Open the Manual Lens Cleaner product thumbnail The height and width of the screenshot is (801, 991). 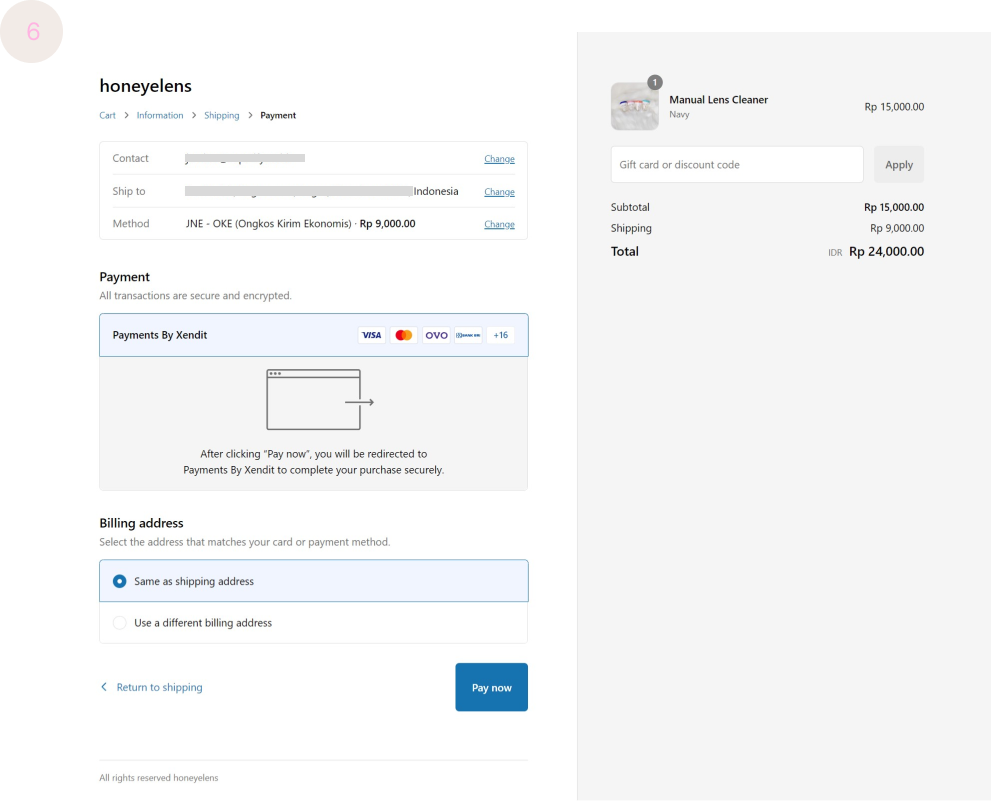(x=635, y=107)
